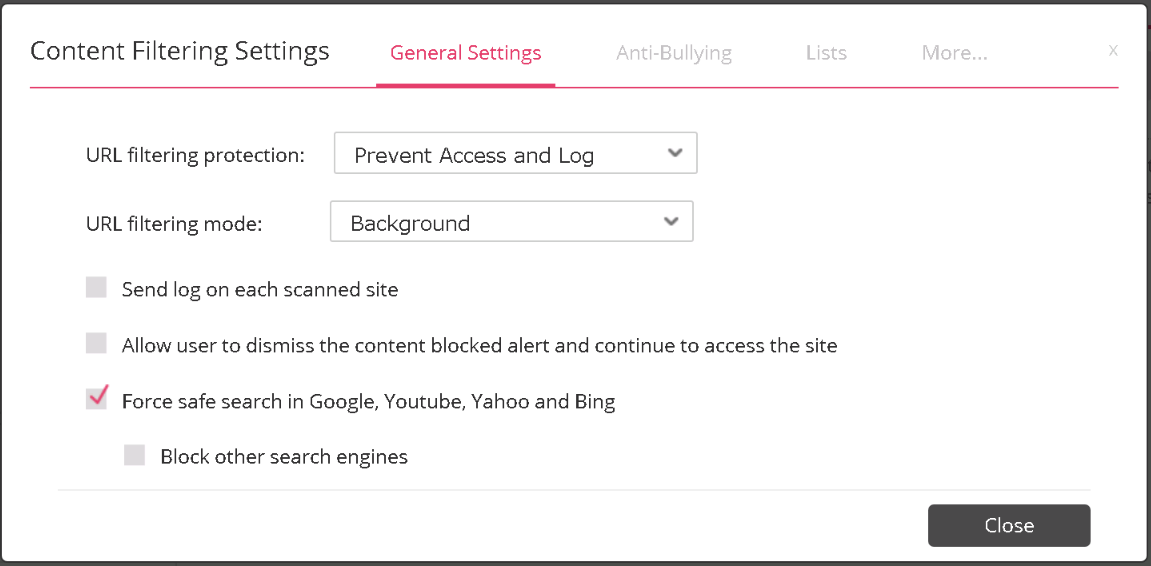
Task: Check the Block other search engines box
Action: (134, 455)
